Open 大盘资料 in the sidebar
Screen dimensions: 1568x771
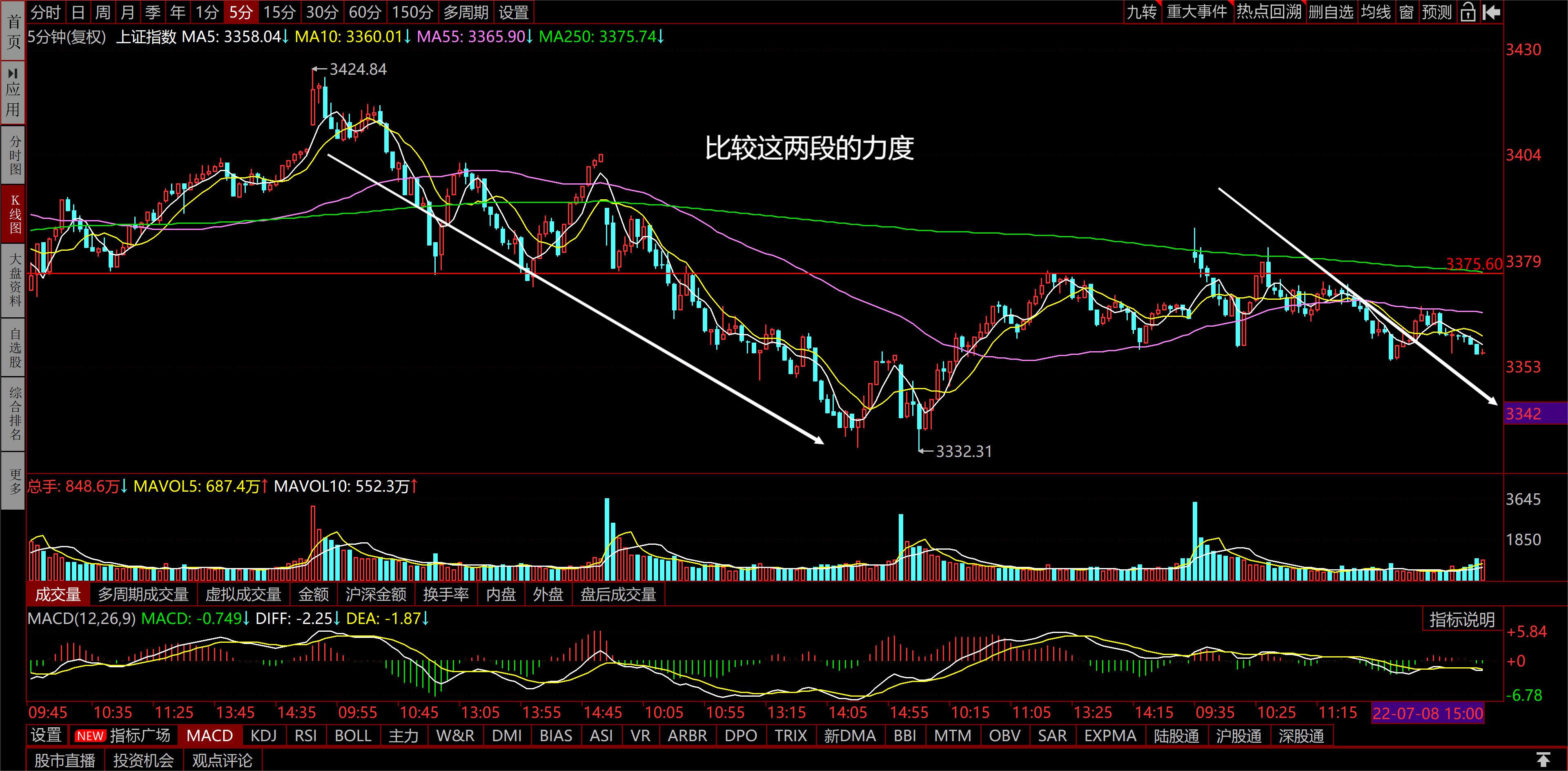(x=13, y=281)
